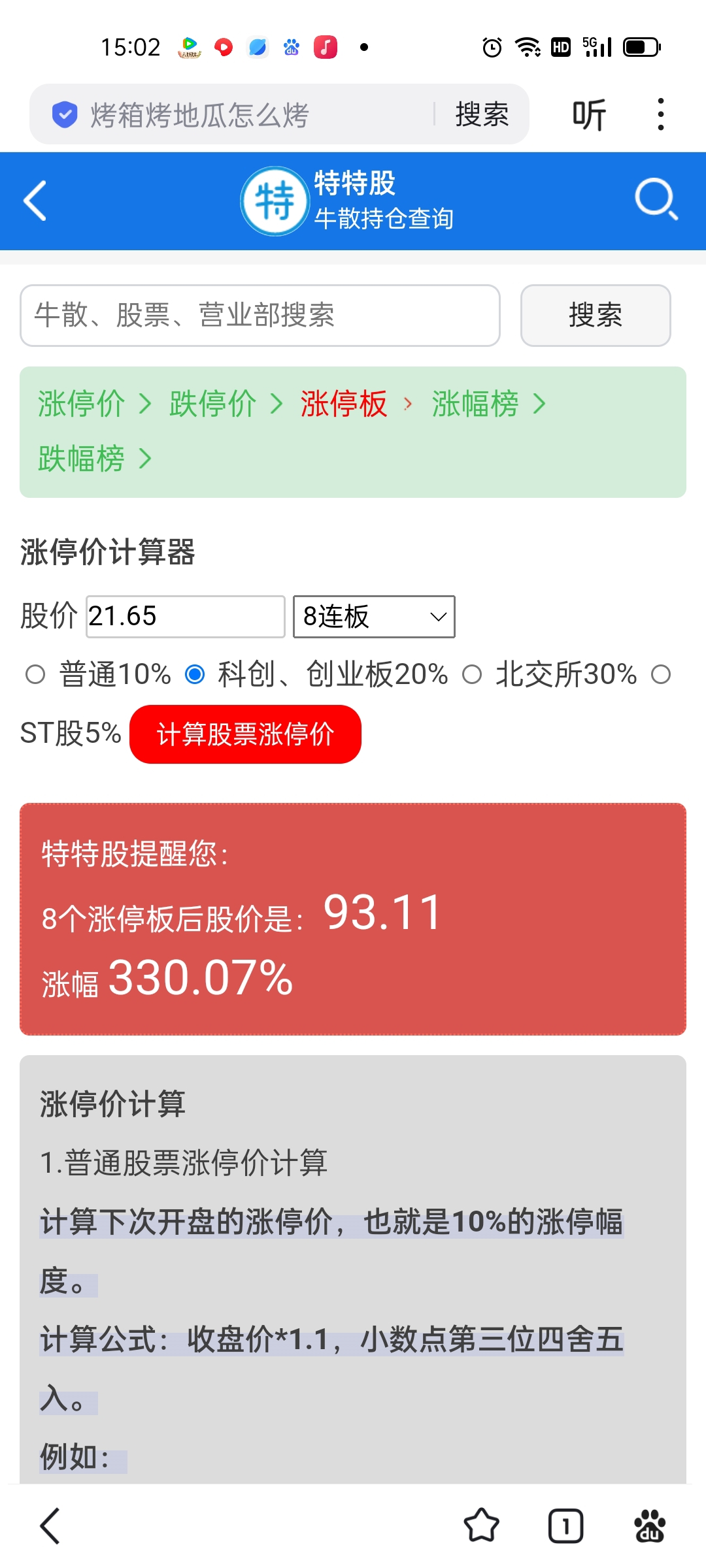Tap the 听 listen icon
This screenshot has width=706, height=1568.
pyautogui.click(x=589, y=115)
